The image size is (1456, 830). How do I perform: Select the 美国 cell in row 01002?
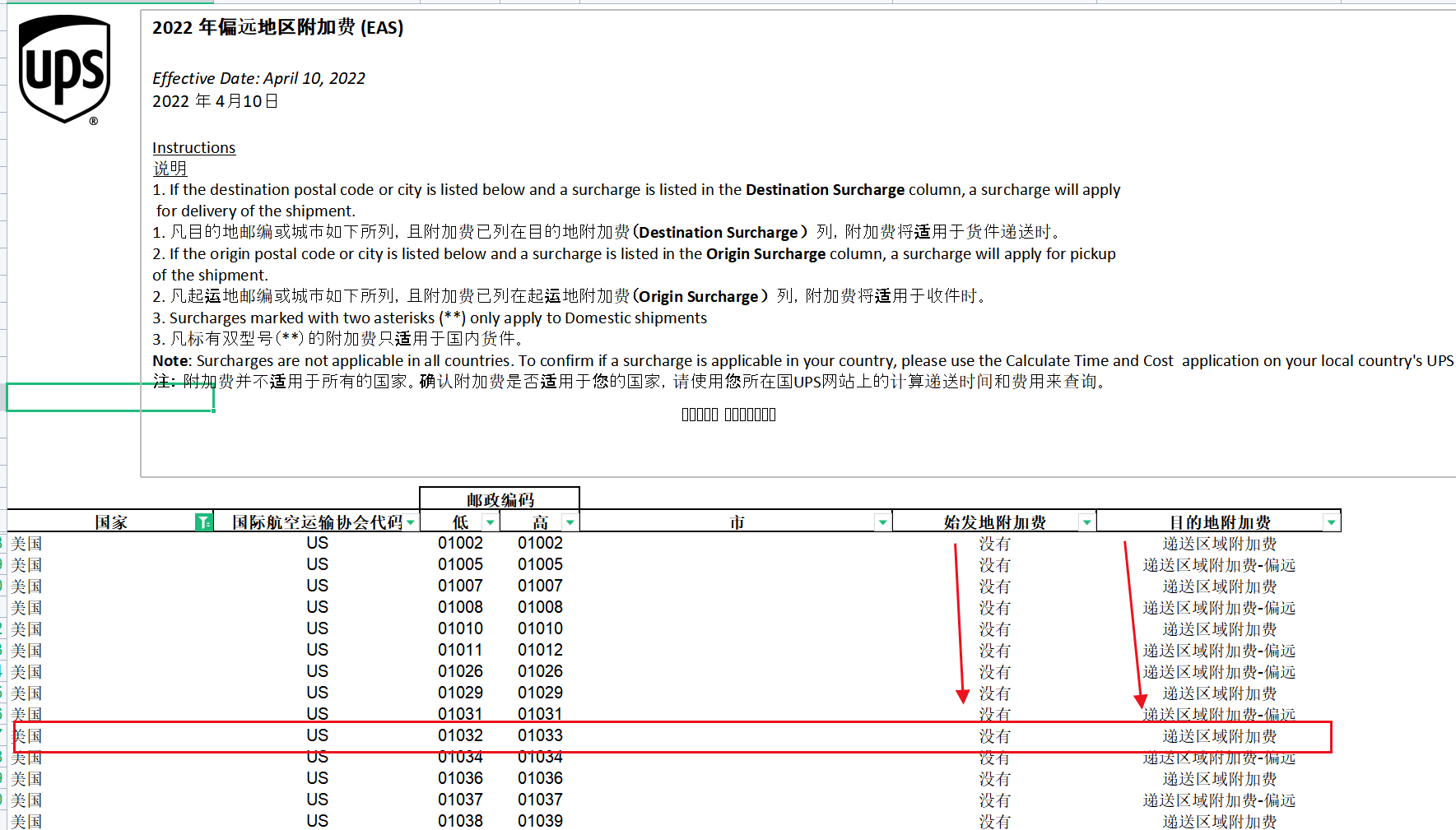pyautogui.click(x=26, y=544)
